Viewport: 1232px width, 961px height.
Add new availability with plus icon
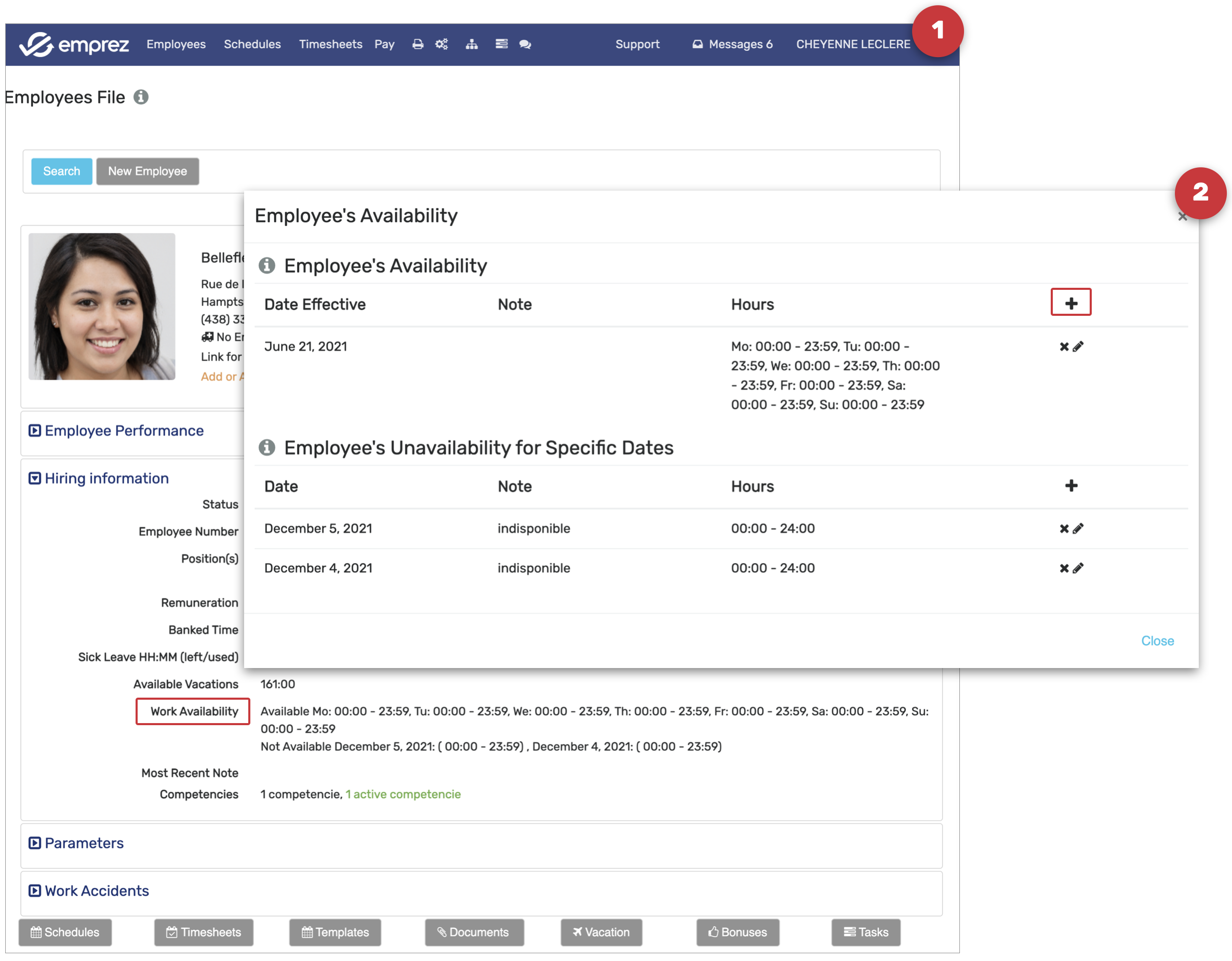[1070, 303]
